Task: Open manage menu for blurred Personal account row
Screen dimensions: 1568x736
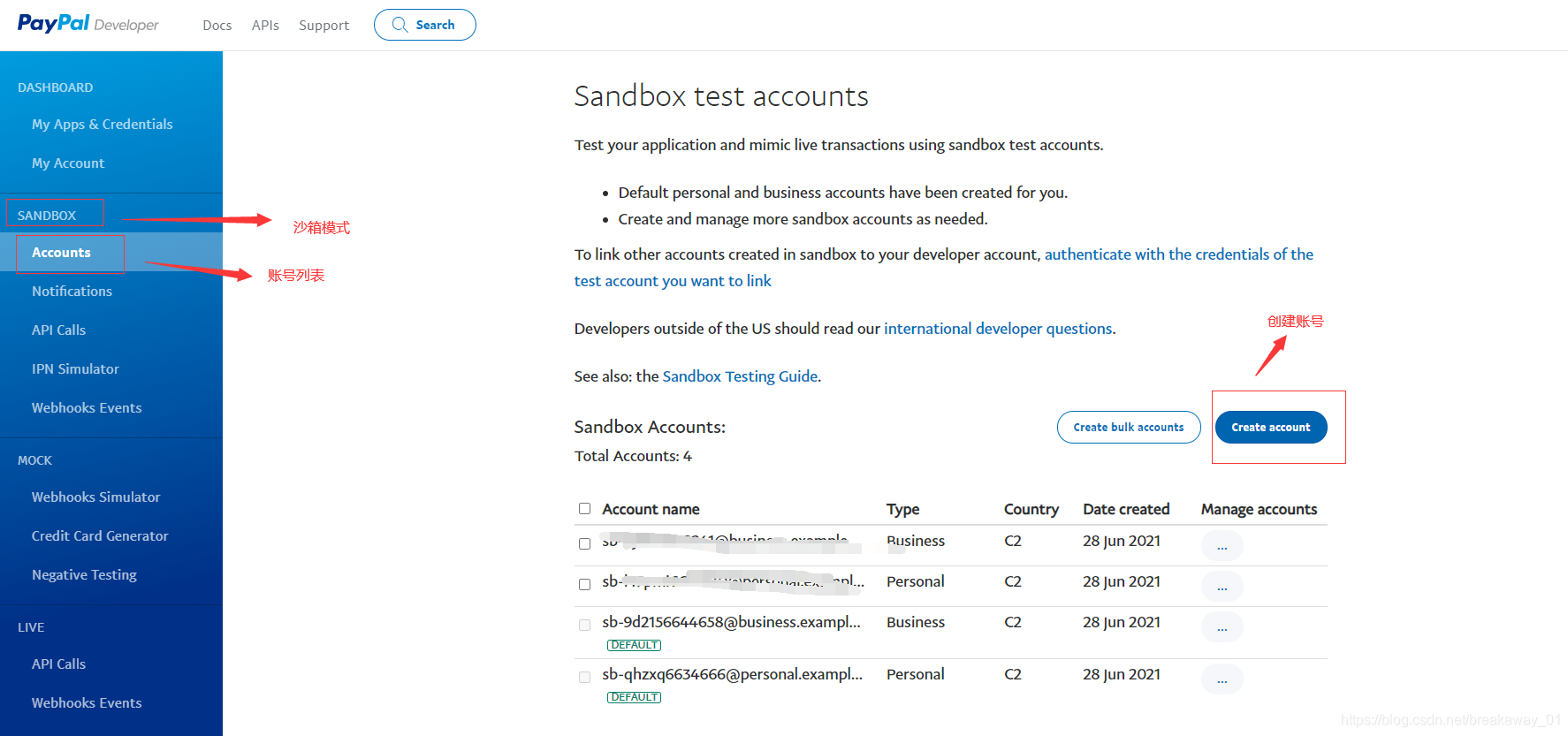Action: point(1222,586)
